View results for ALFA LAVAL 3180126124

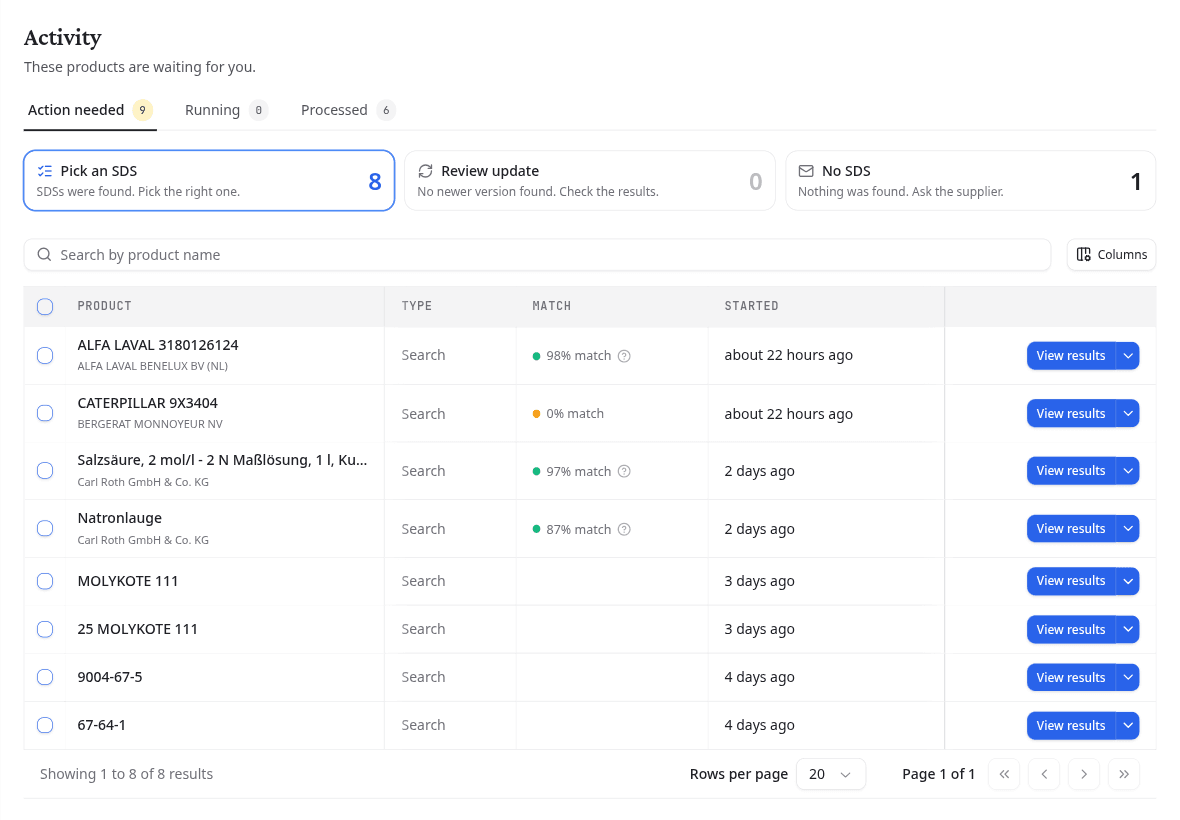(x=1071, y=356)
